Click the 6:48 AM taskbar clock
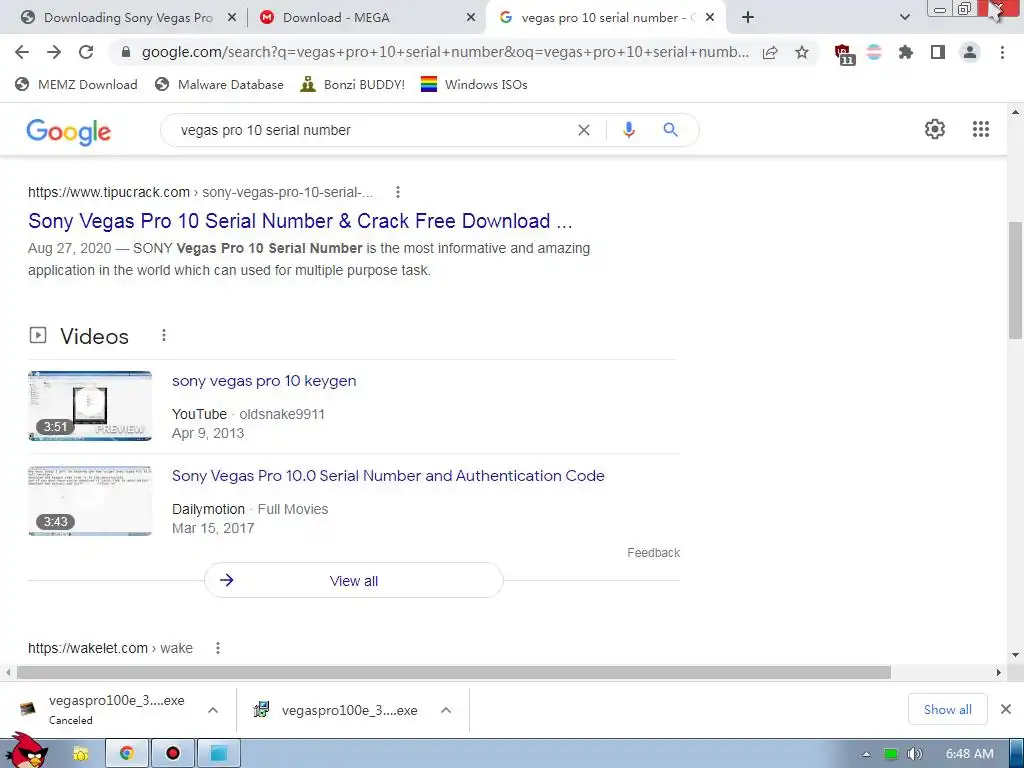 pyautogui.click(x=969, y=754)
